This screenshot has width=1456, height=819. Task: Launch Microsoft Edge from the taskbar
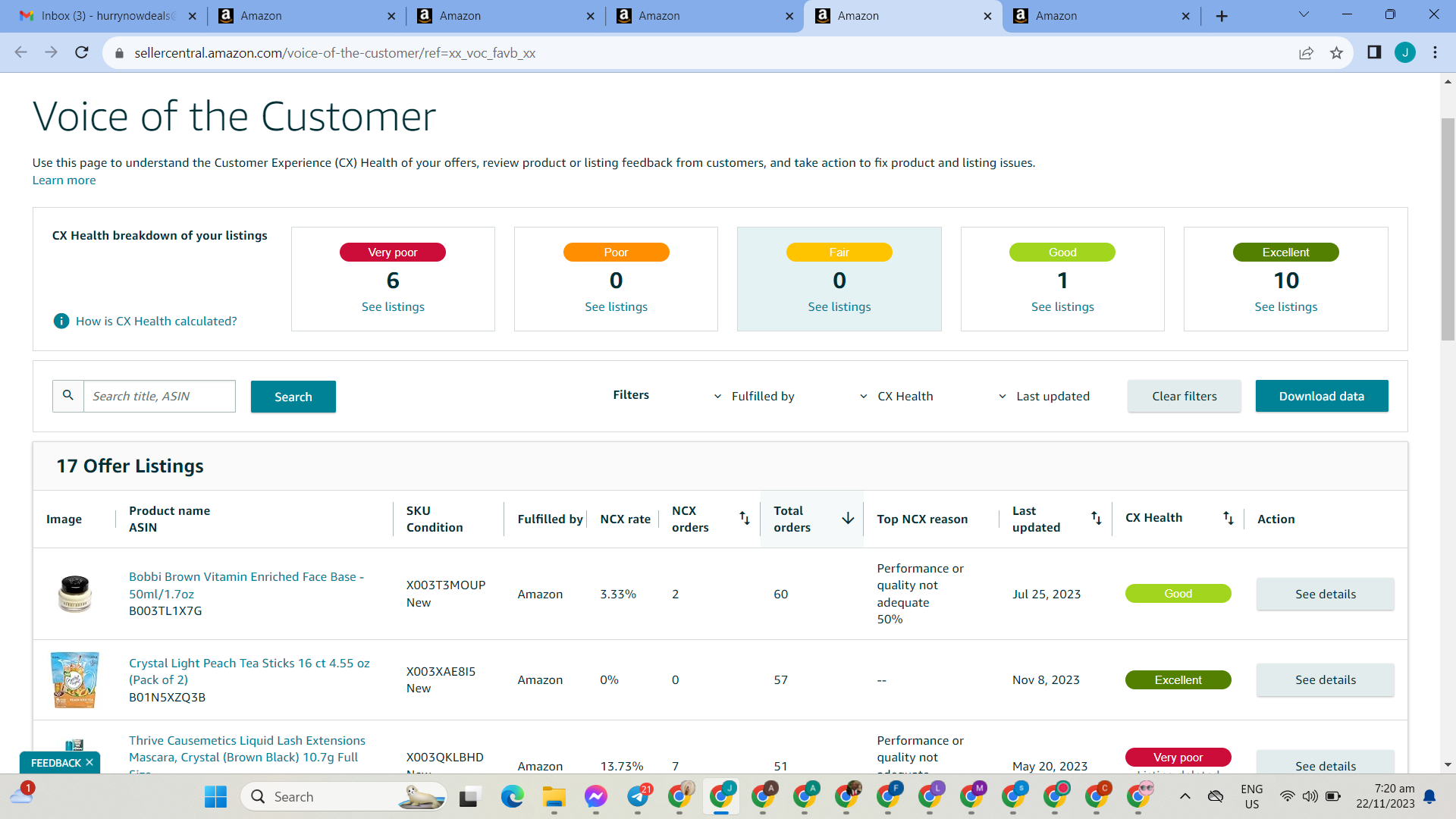(x=513, y=796)
